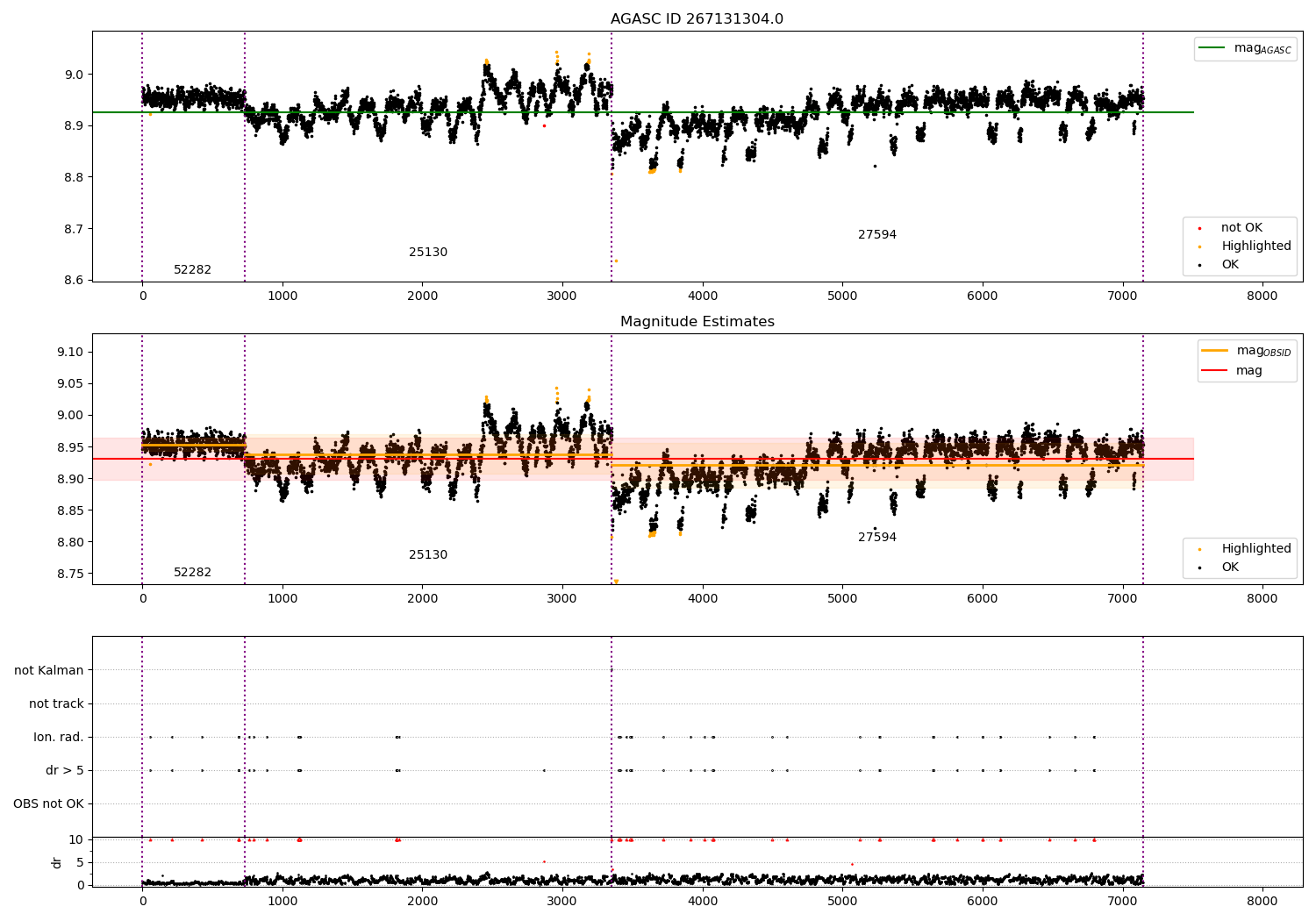Click the 8.95 tick on middle plot y-axis
This screenshot has width=1316, height=921.
click(68, 447)
